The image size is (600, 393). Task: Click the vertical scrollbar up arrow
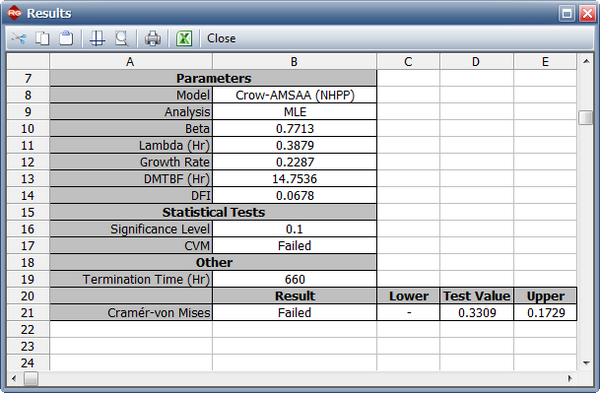586,61
